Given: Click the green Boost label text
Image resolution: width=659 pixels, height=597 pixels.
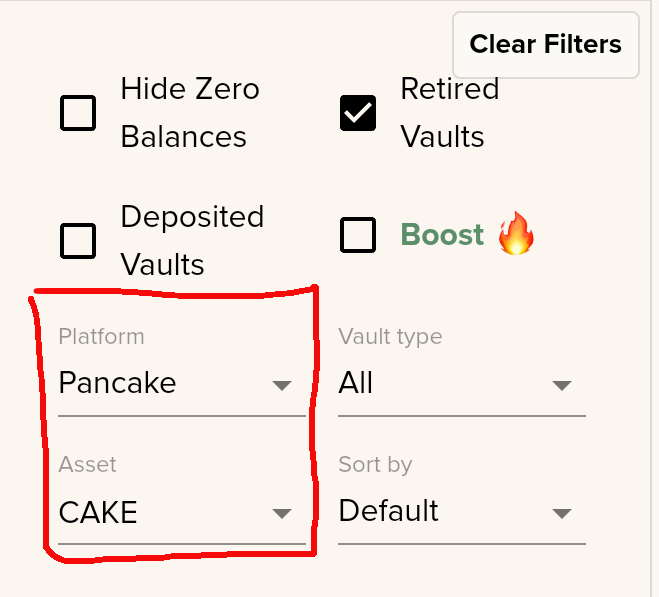Looking at the screenshot, I should click(442, 234).
